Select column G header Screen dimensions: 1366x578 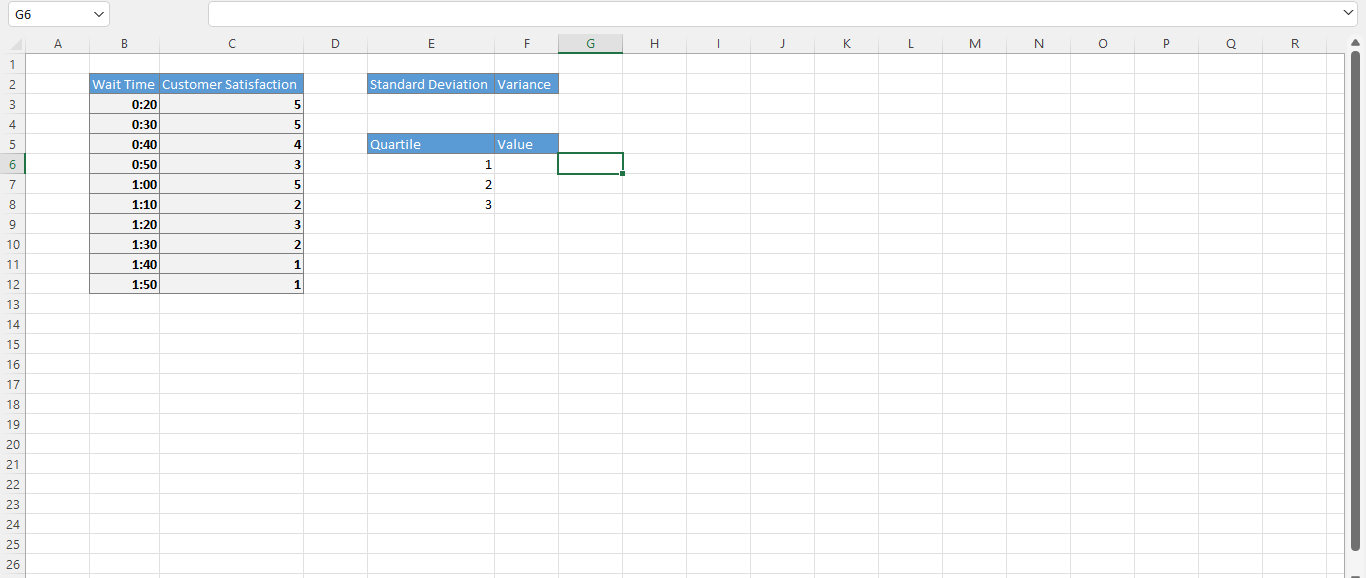pyautogui.click(x=590, y=43)
